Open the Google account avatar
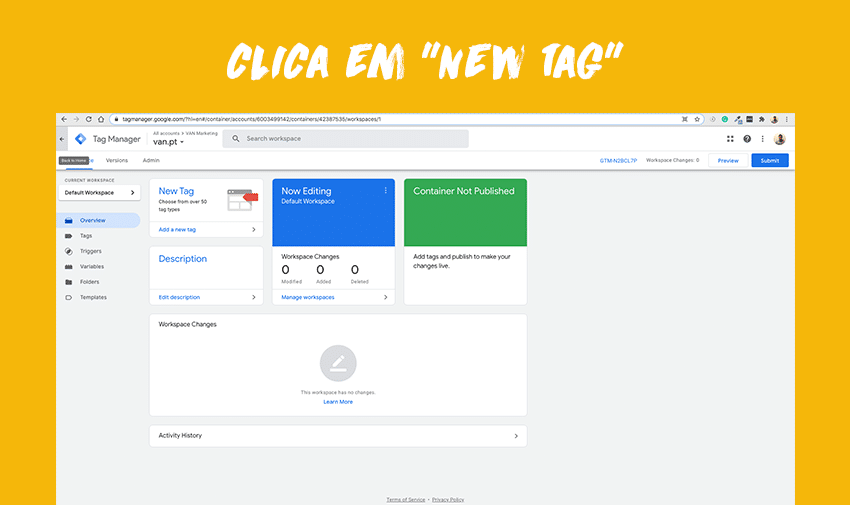The width and height of the screenshot is (850, 505). (x=780, y=139)
